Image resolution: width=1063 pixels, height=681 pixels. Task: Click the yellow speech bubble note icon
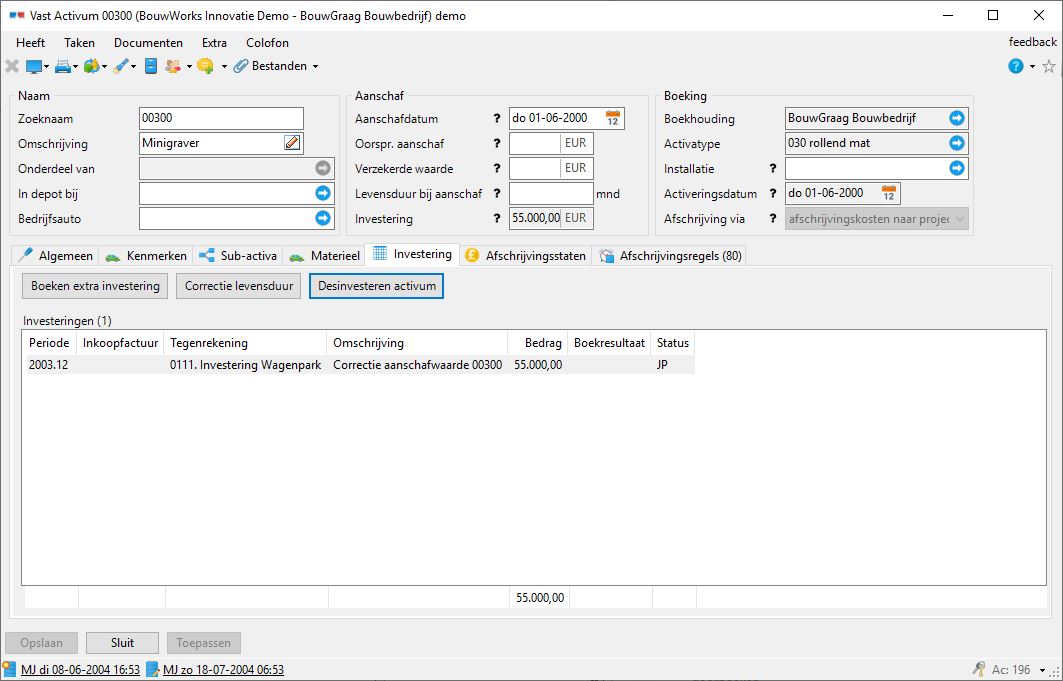click(205, 66)
